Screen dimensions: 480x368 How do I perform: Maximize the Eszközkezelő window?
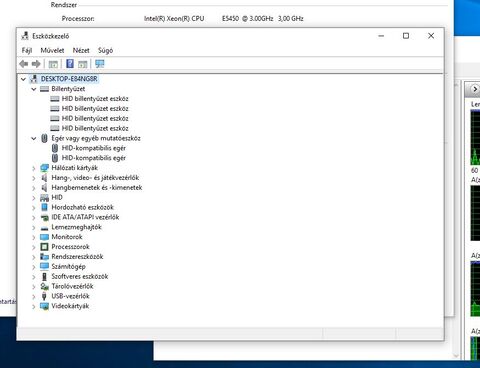[406, 36]
